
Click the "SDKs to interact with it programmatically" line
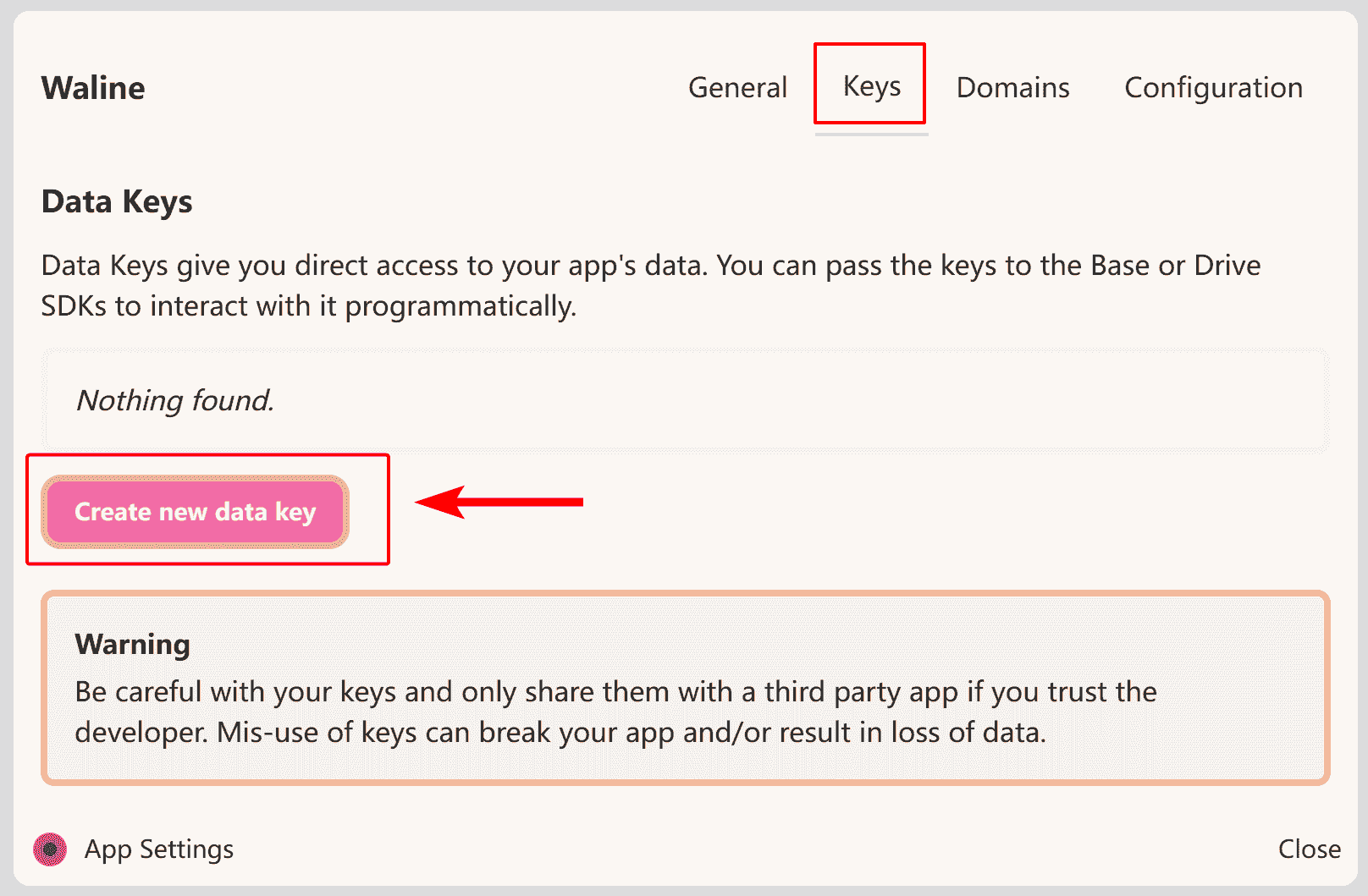(308, 306)
